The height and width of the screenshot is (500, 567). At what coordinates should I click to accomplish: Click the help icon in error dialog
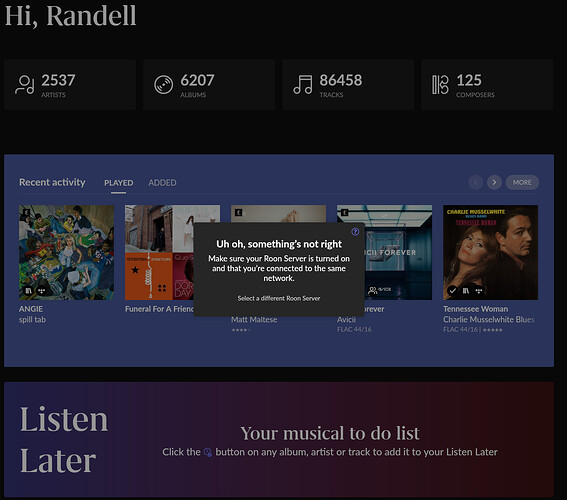point(355,232)
